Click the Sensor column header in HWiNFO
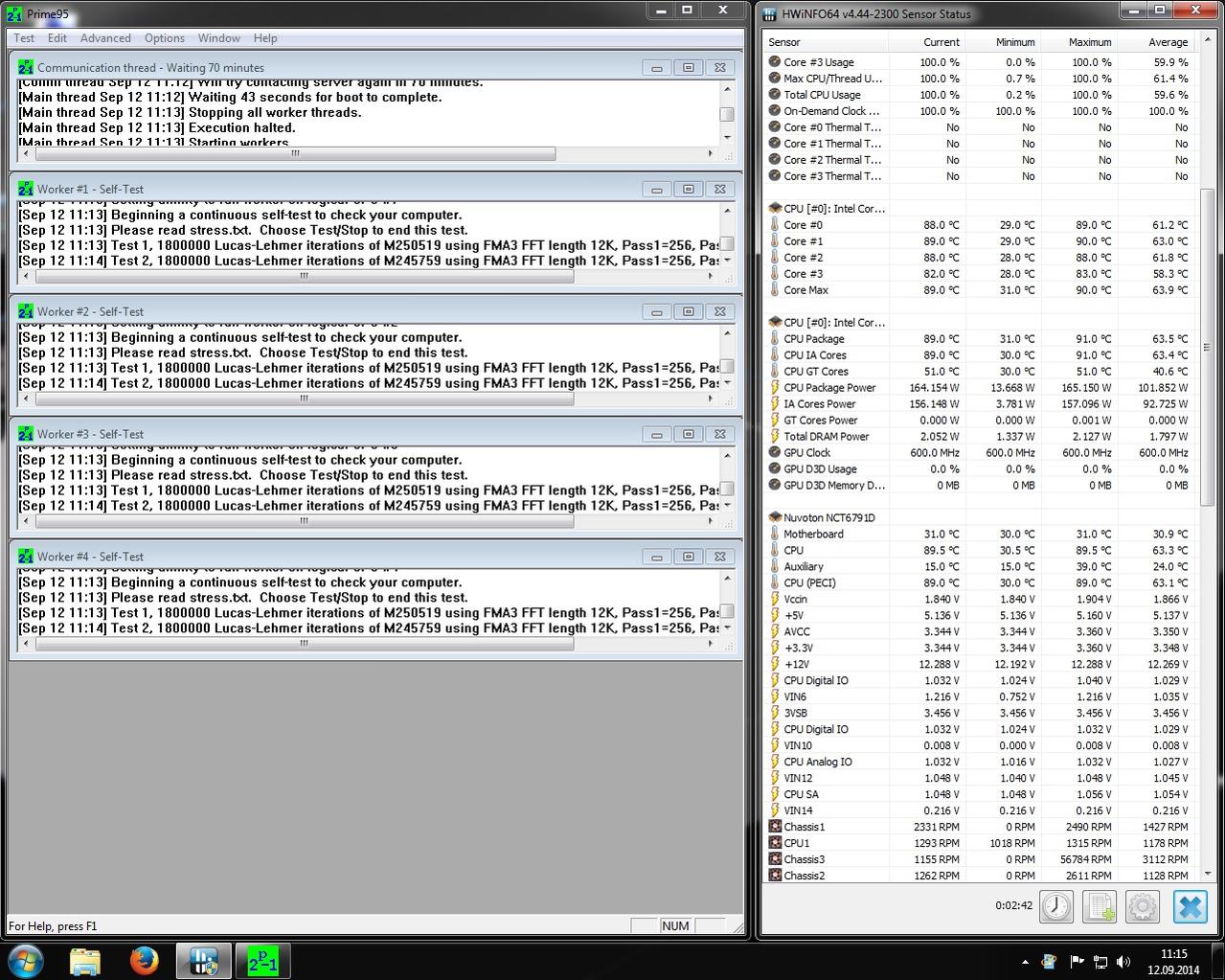The width and height of the screenshot is (1225, 980). (826, 42)
